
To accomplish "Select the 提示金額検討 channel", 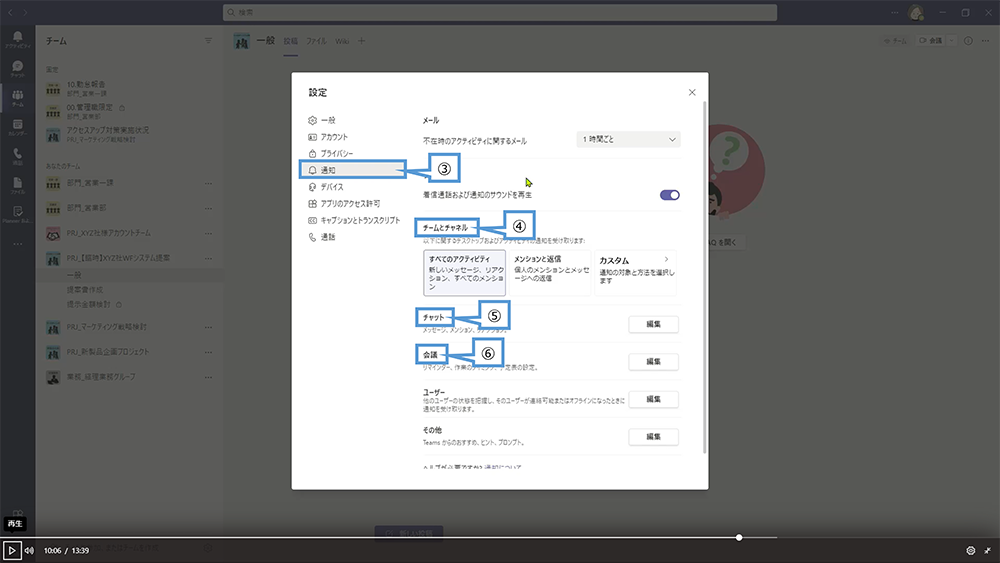I will (89, 304).
